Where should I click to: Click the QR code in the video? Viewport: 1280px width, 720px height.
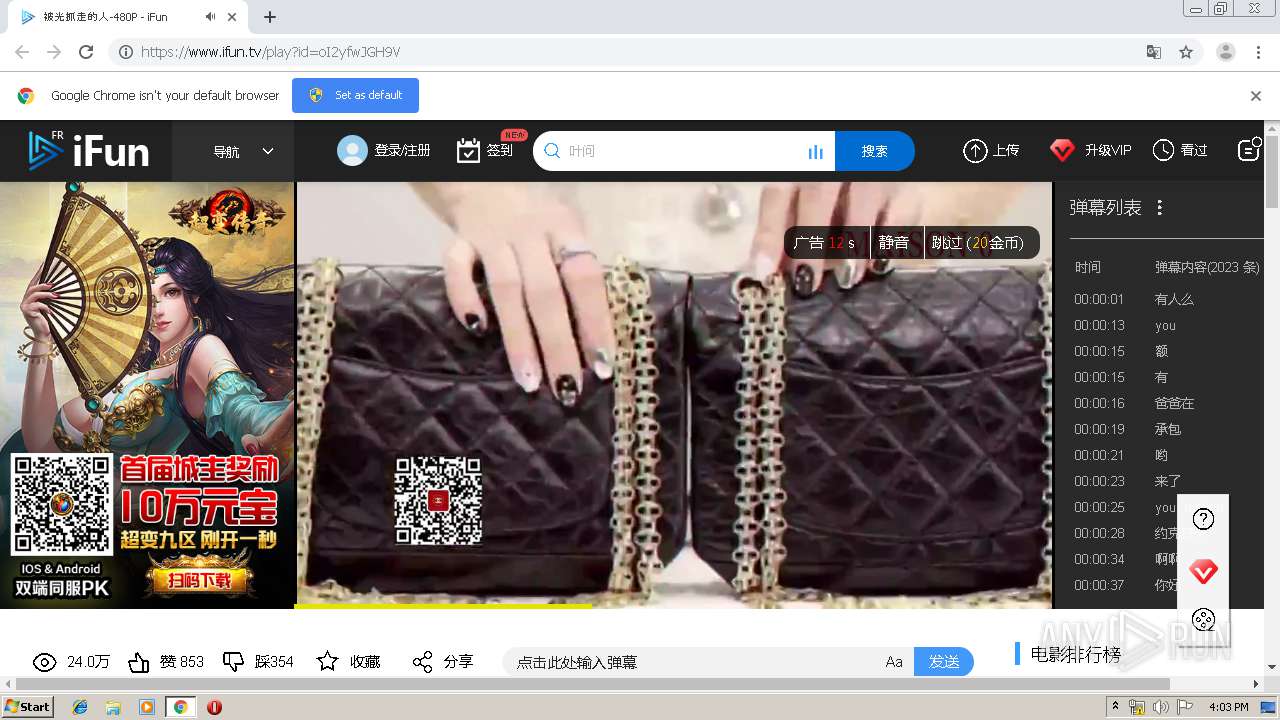(438, 500)
